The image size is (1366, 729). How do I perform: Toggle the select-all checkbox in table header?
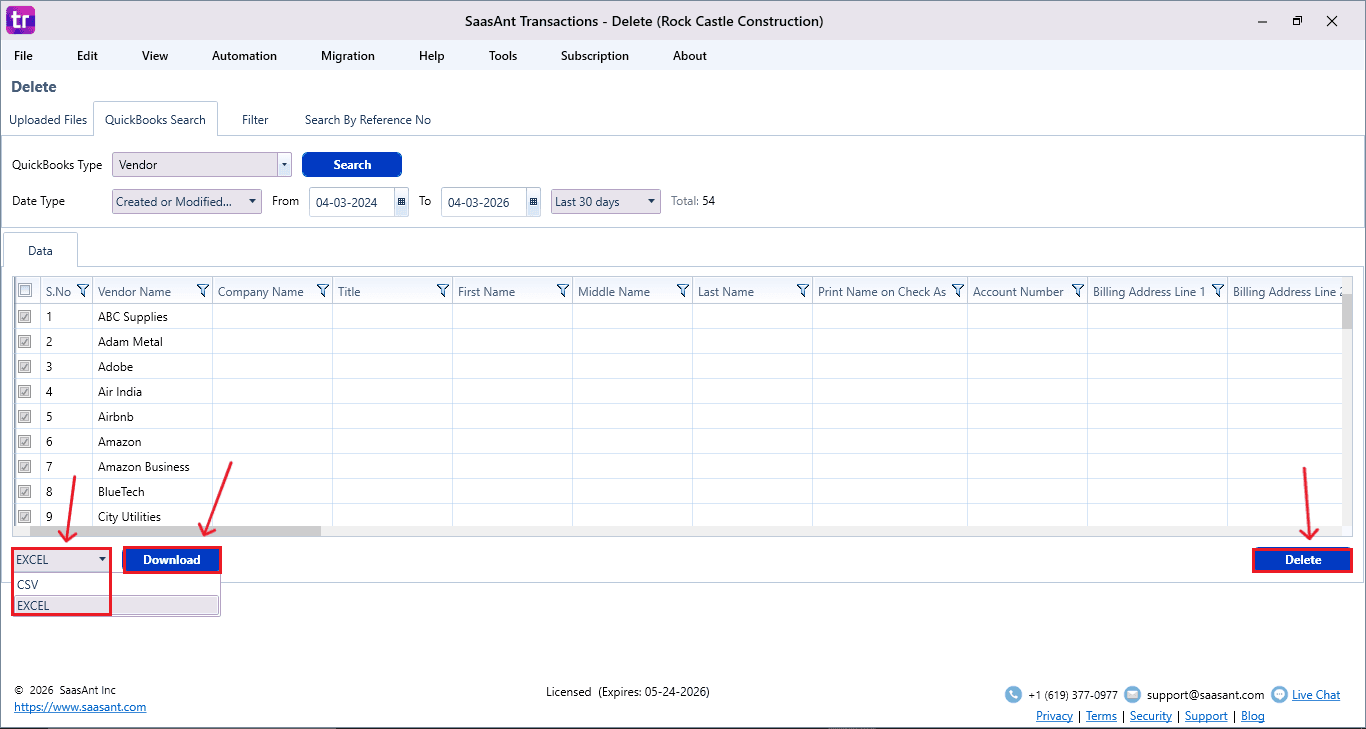click(25, 291)
